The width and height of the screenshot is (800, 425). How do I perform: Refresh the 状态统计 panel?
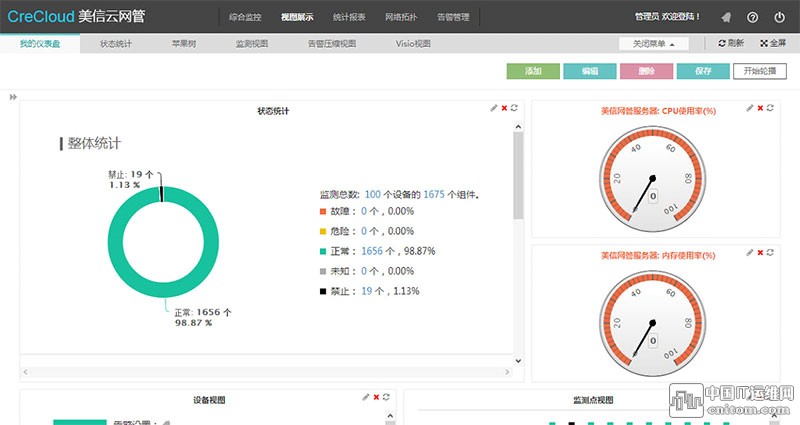pos(514,108)
